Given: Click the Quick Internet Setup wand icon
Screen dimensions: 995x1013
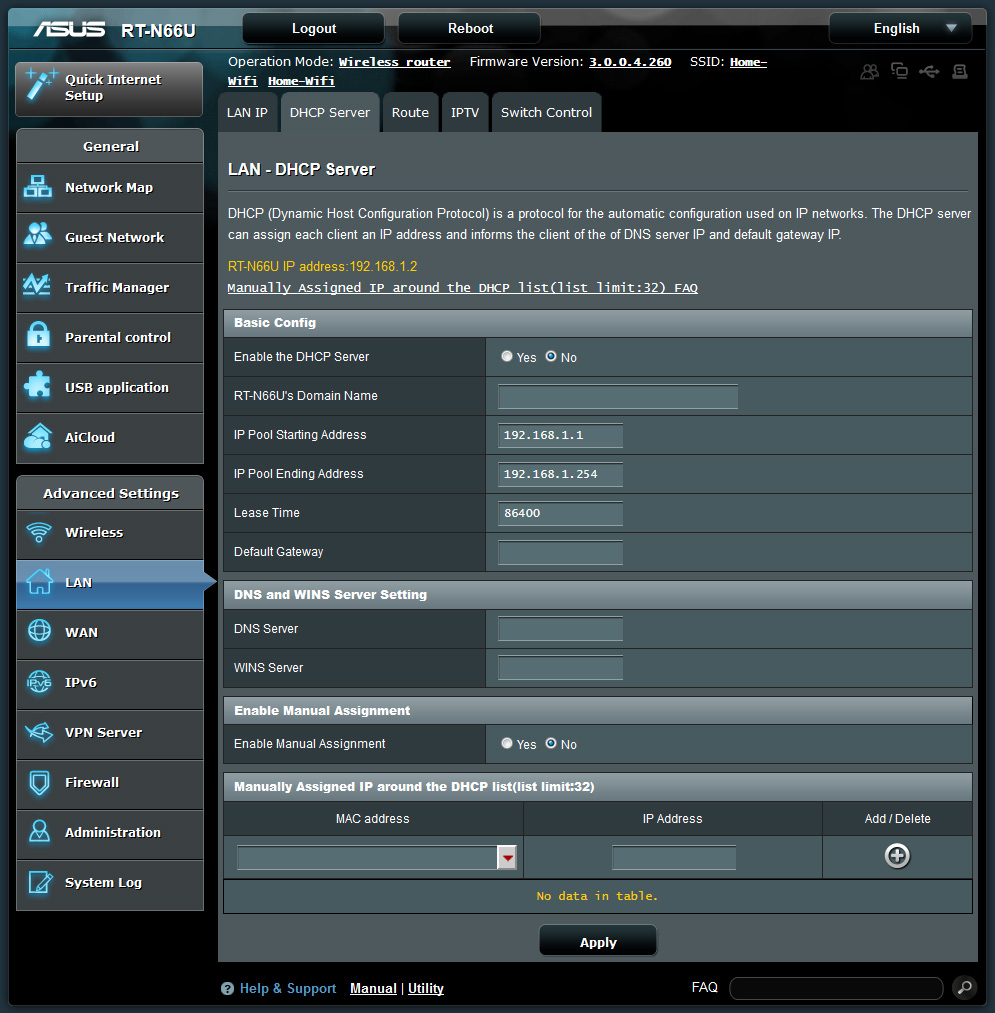Looking at the screenshot, I should (40, 86).
